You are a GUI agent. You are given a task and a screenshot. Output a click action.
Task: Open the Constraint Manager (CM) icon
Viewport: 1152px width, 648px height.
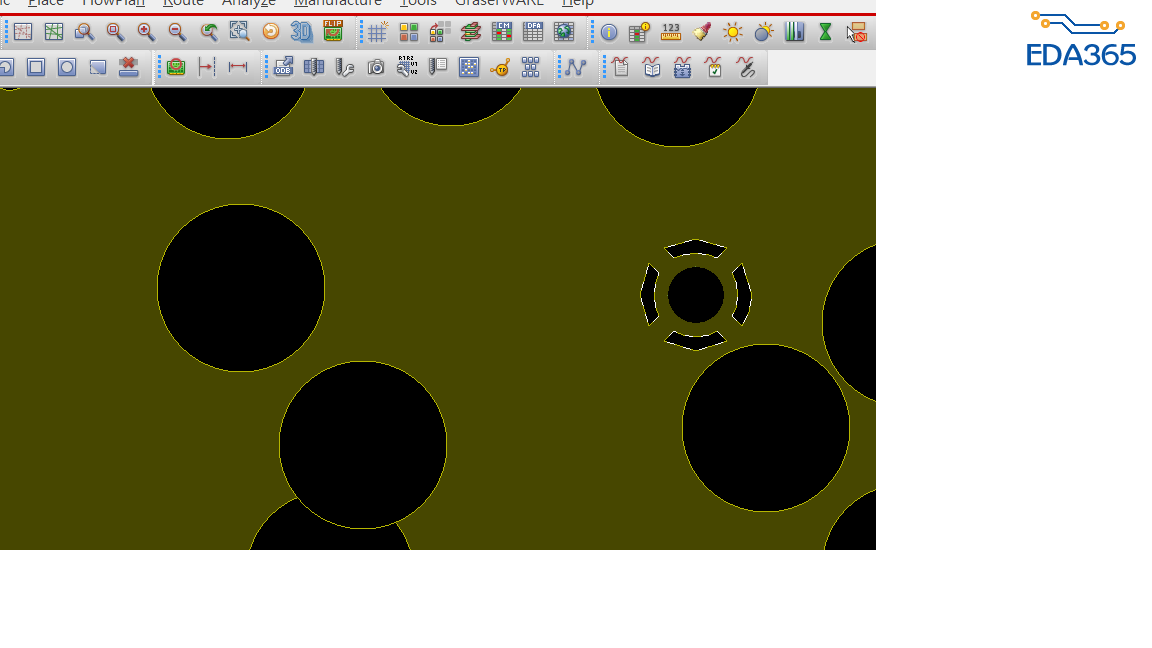coord(502,32)
